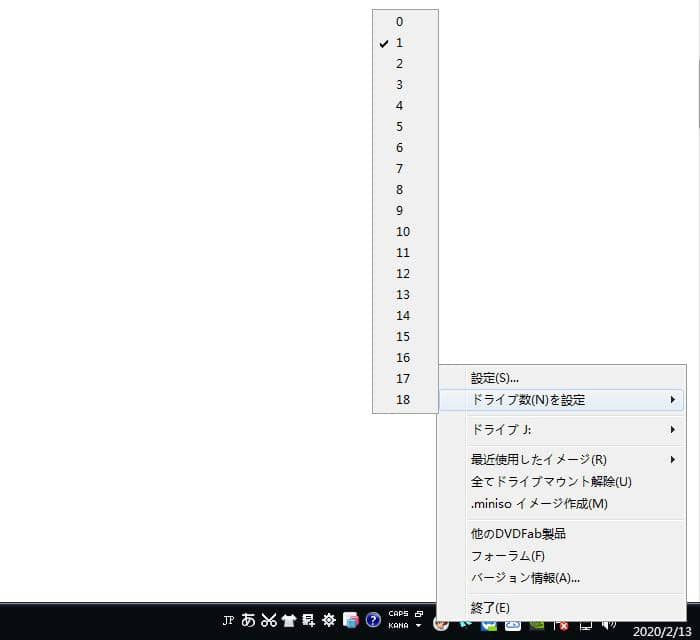Open the IME dictionary tool icon
700x640 pixels.
pyautogui.click(x=308, y=620)
